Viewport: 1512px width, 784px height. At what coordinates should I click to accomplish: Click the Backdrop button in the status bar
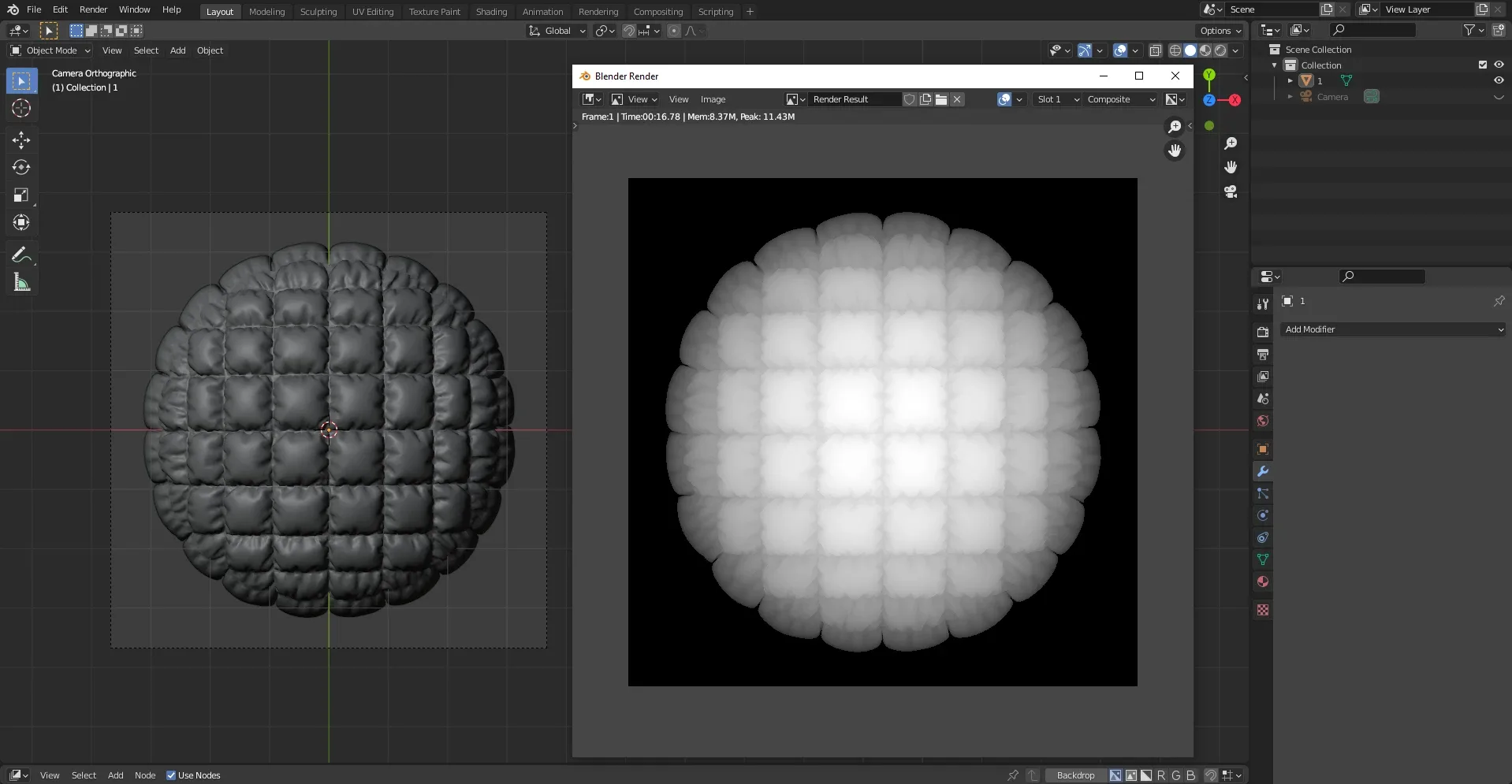1075,775
